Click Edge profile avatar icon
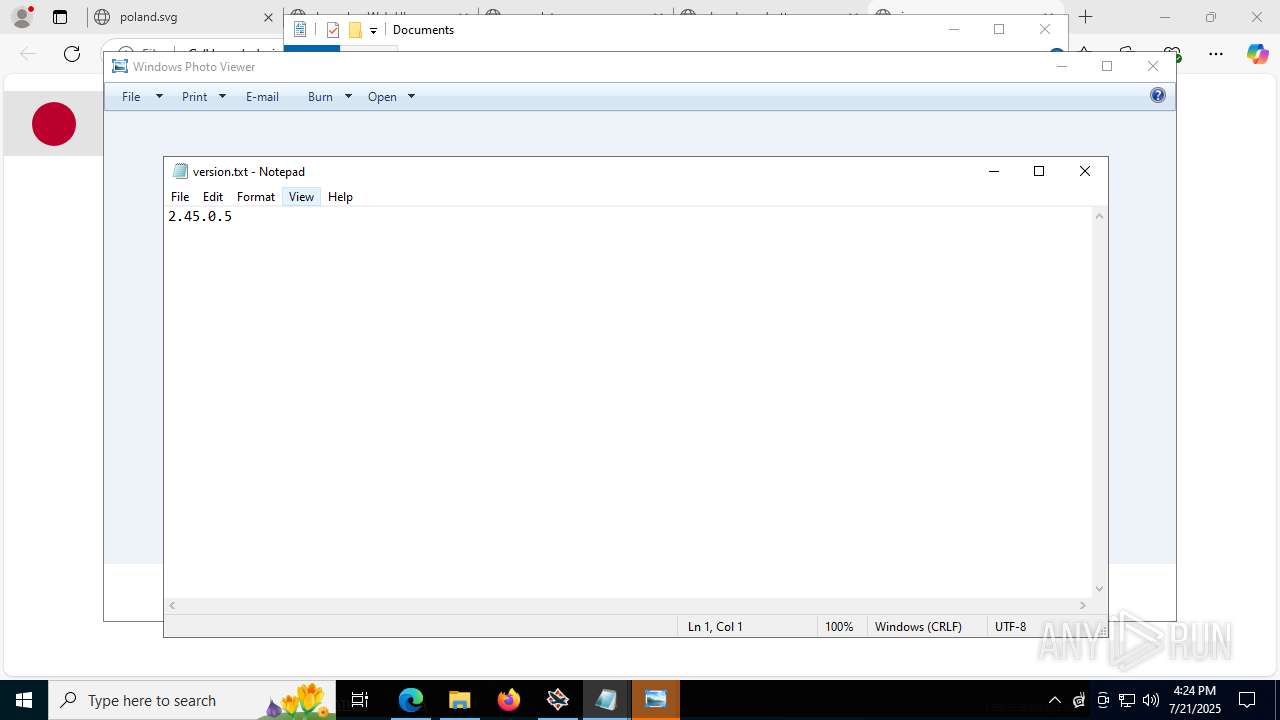The height and width of the screenshot is (720, 1280). (x=22, y=17)
